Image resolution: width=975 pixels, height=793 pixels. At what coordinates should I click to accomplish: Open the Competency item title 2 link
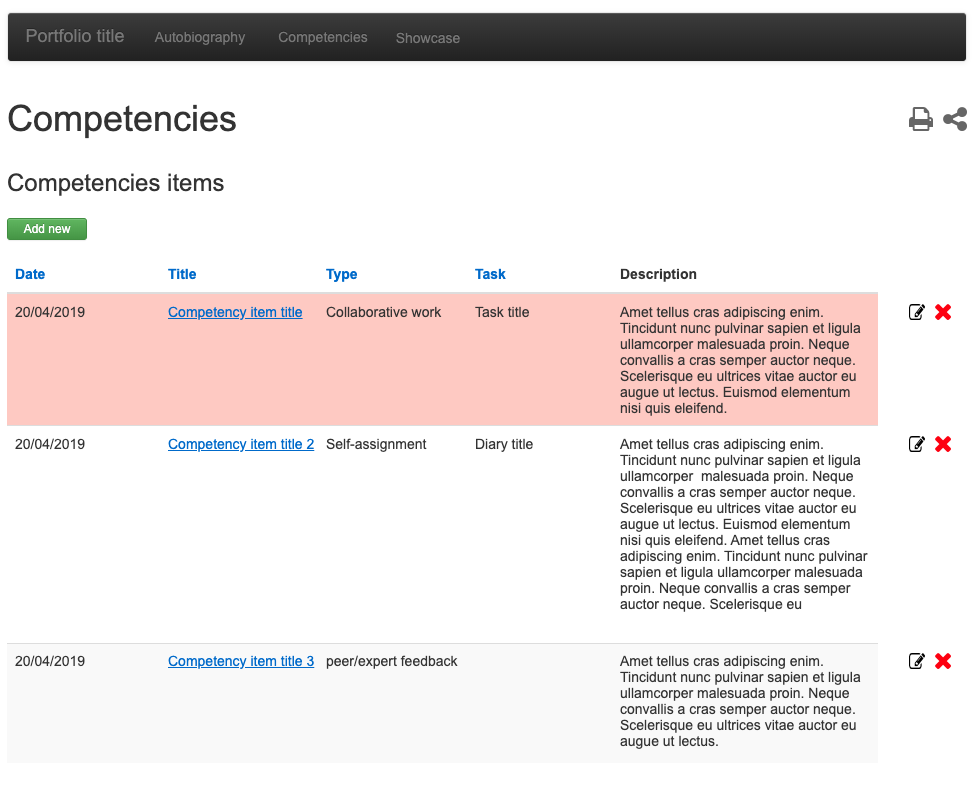click(x=241, y=445)
